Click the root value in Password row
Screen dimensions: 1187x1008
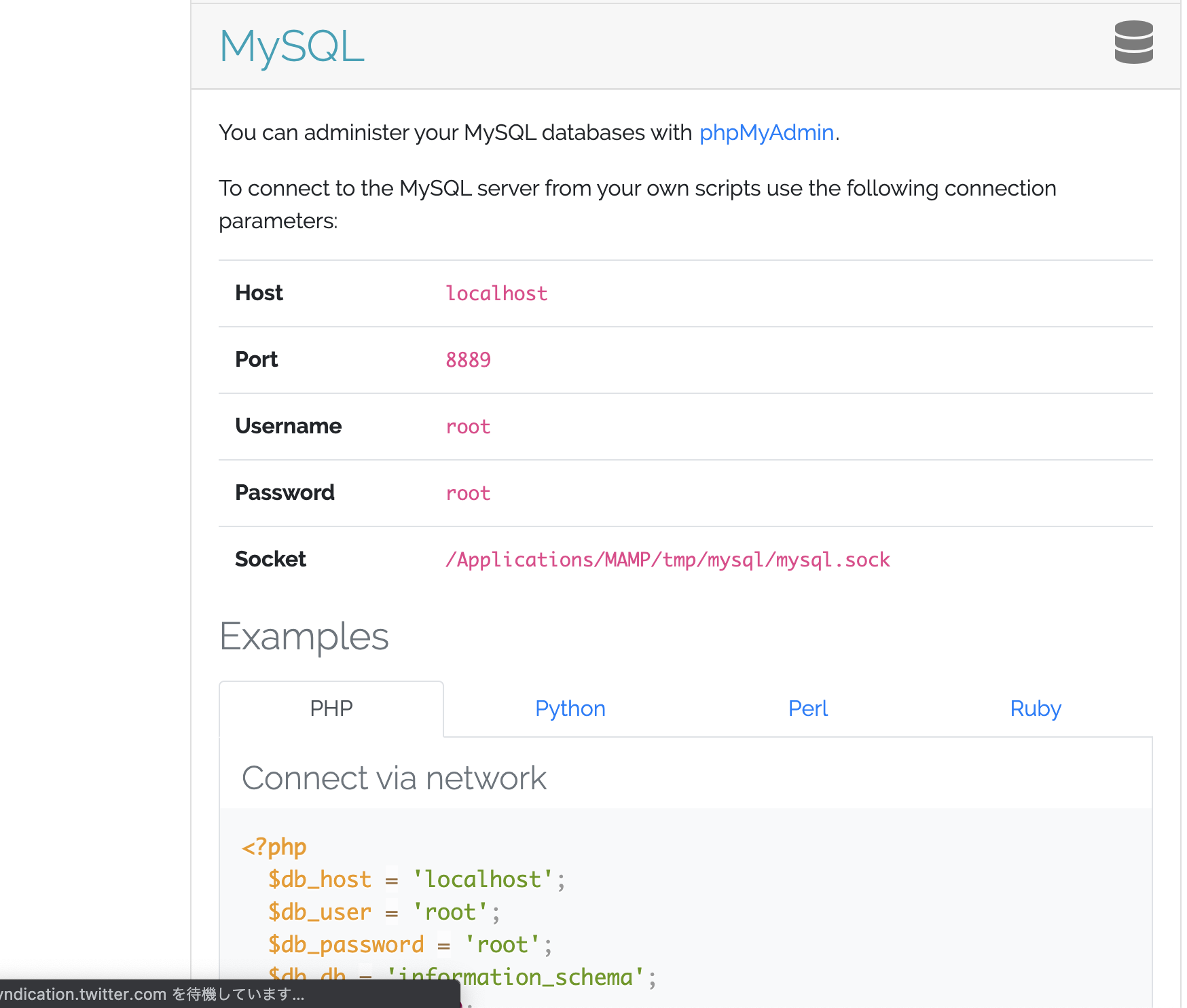click(x=468, y=493)
